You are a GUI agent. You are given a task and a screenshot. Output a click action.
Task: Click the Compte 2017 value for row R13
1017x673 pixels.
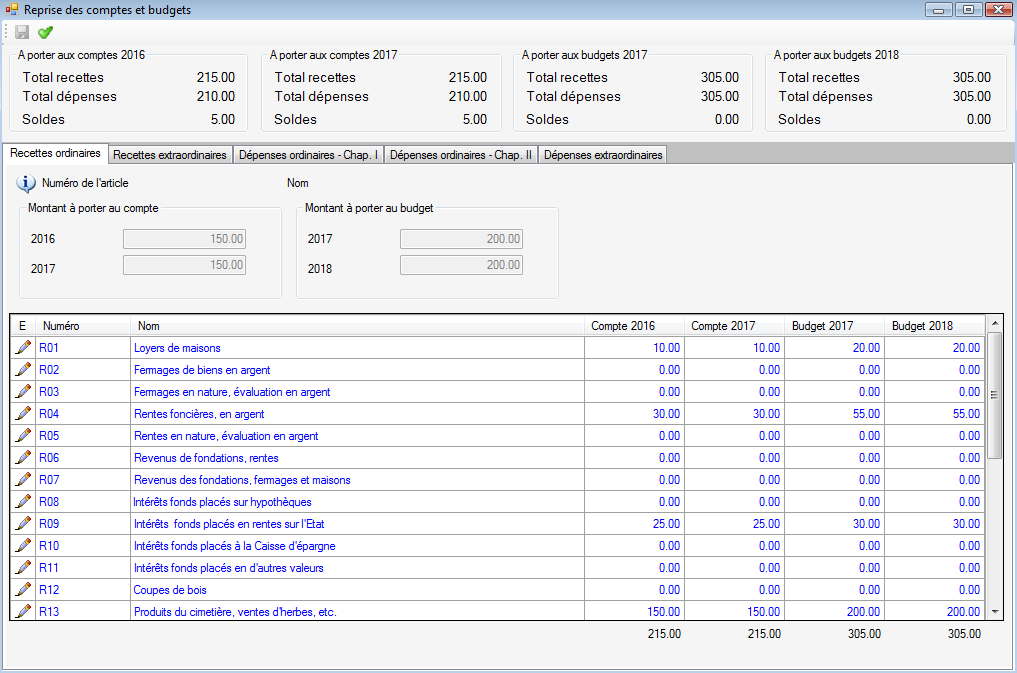click(x=734, y=611)
